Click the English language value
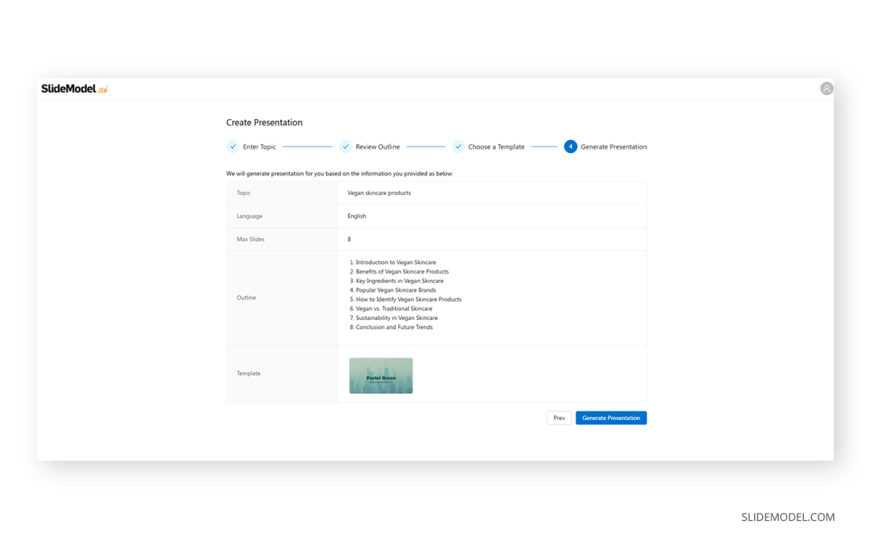 tap(357, 216)
